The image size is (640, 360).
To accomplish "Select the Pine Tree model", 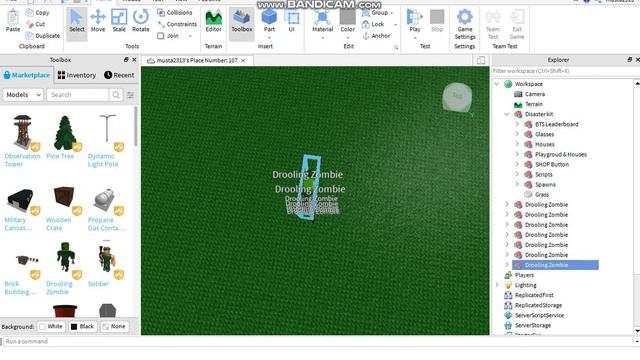I will tap(64, 137).
